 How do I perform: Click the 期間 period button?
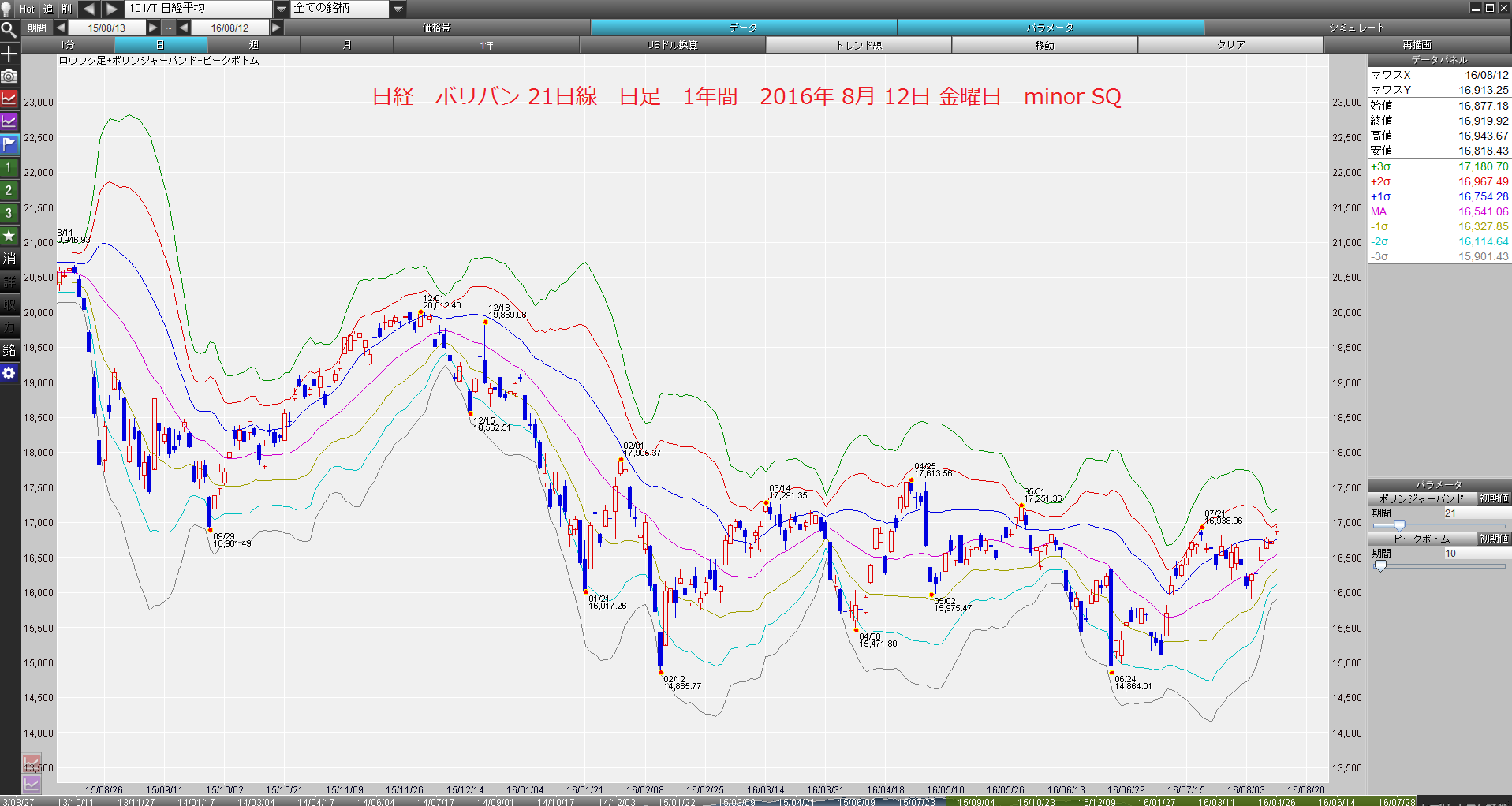click(37, 28)
